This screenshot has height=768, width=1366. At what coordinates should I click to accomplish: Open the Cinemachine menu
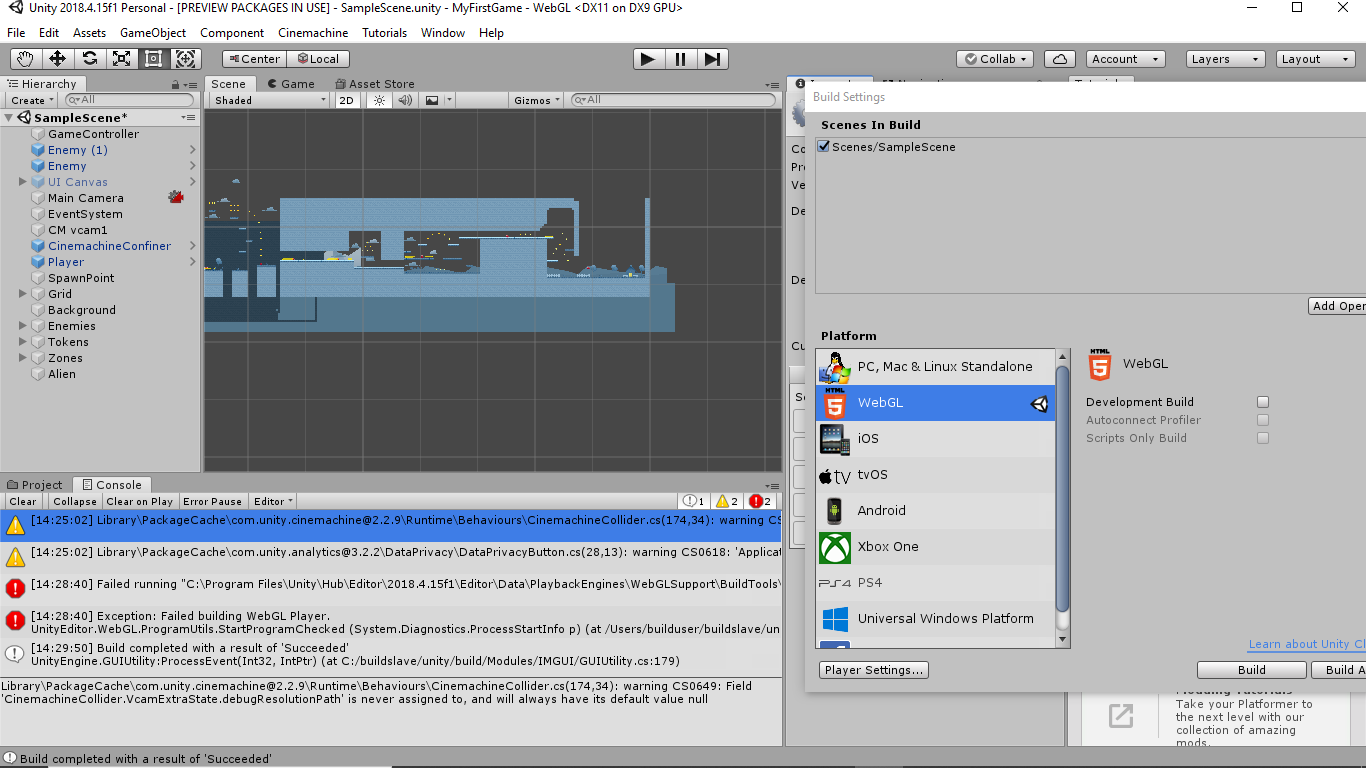[x=313, y=32]
